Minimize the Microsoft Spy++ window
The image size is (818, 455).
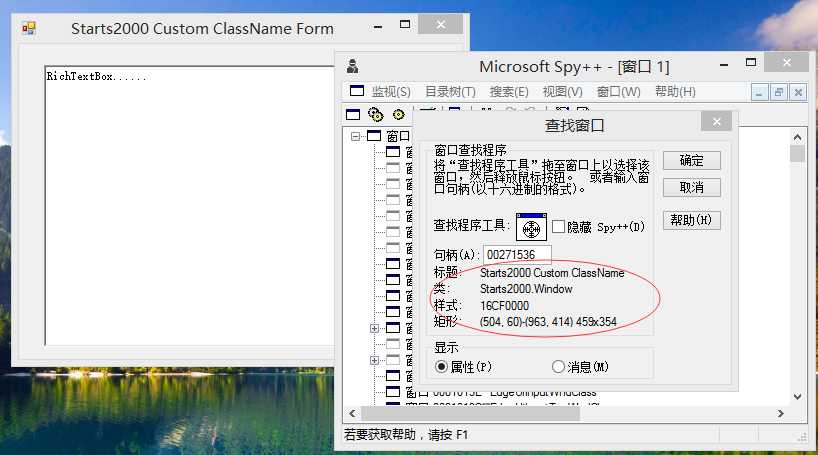(724, 65)
